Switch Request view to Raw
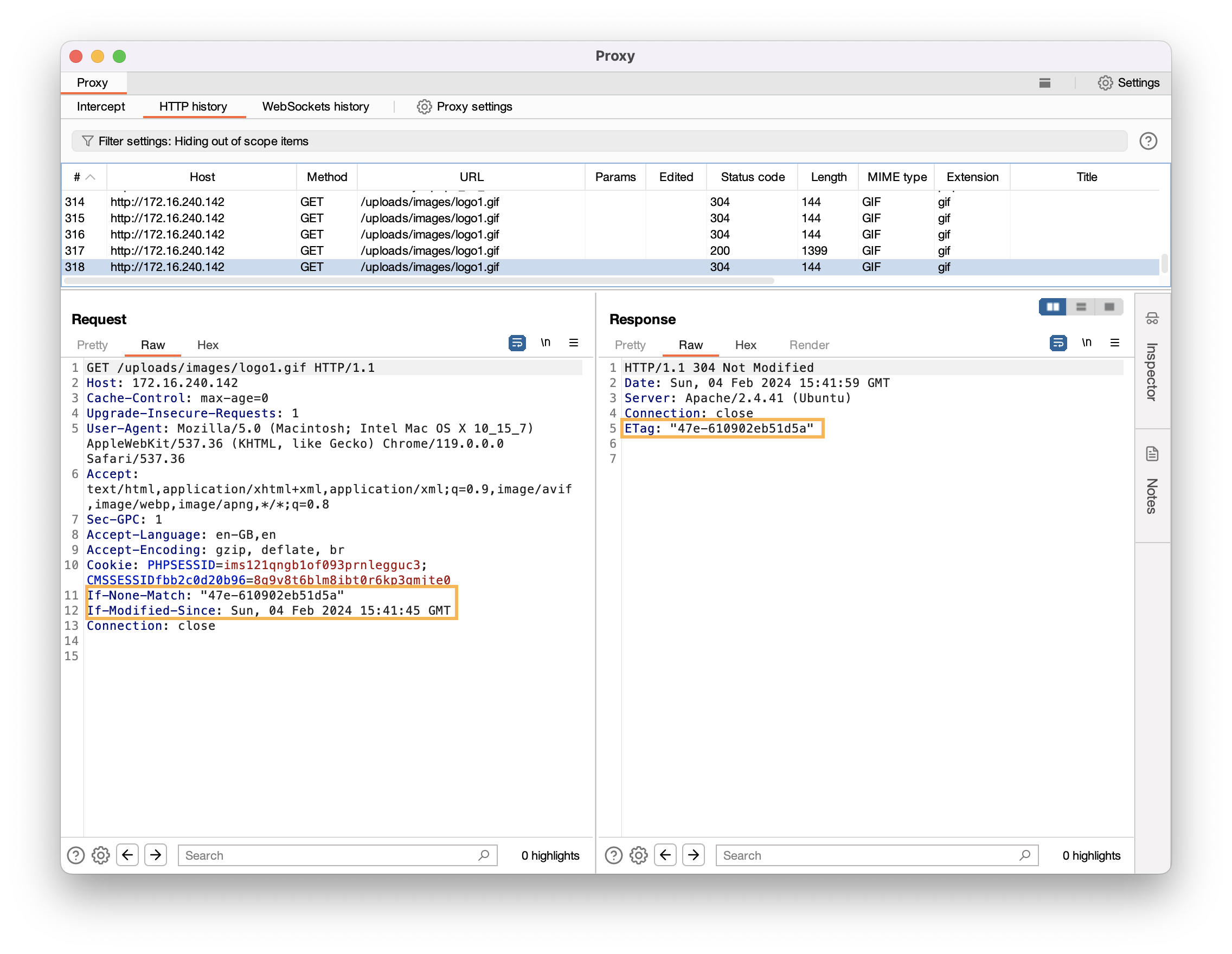 point(153,345)
